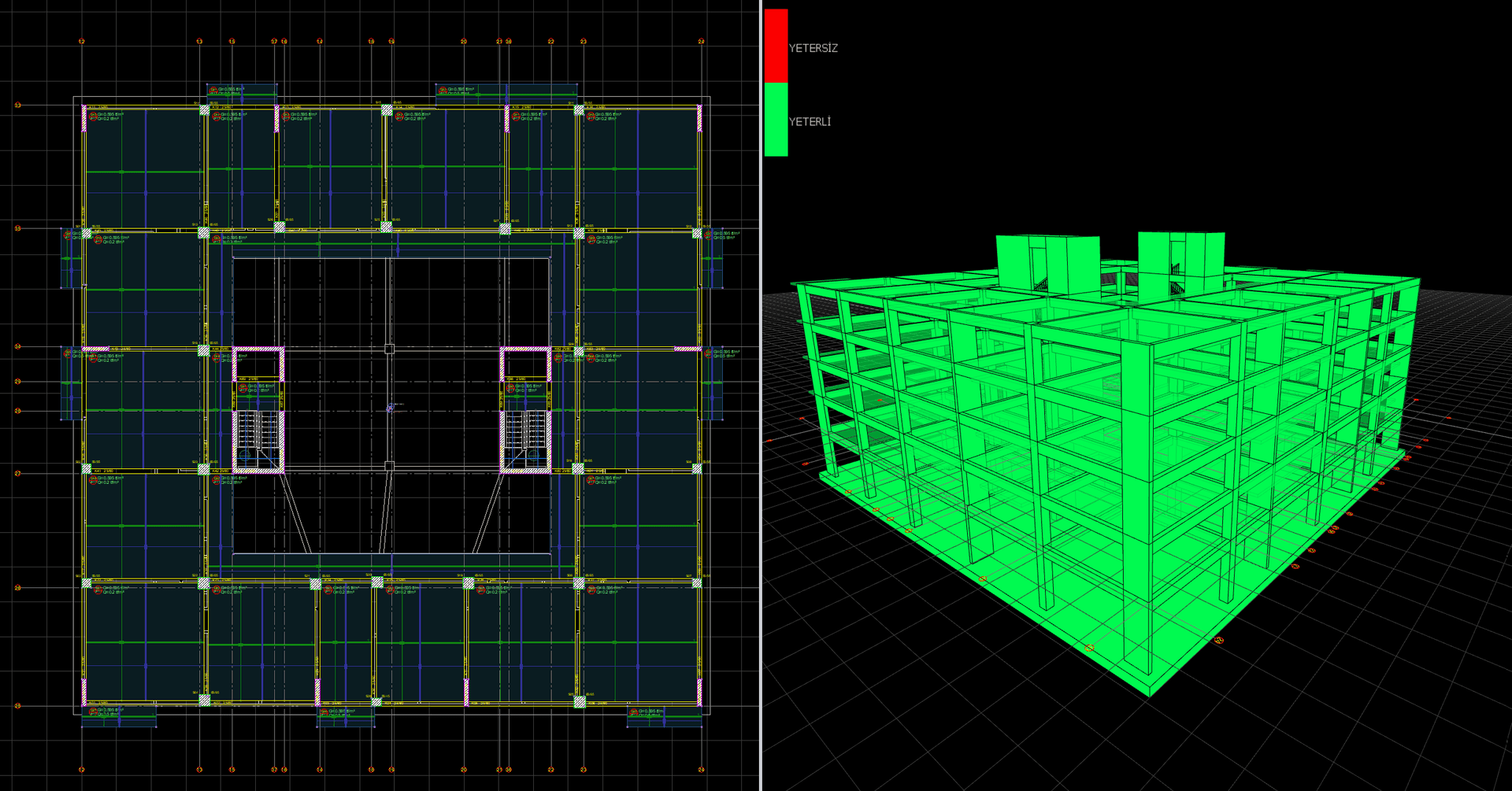1512x791 pixels.
Task: Select right rooftop stair tower in 3D view
Action: pos(1181,264)
